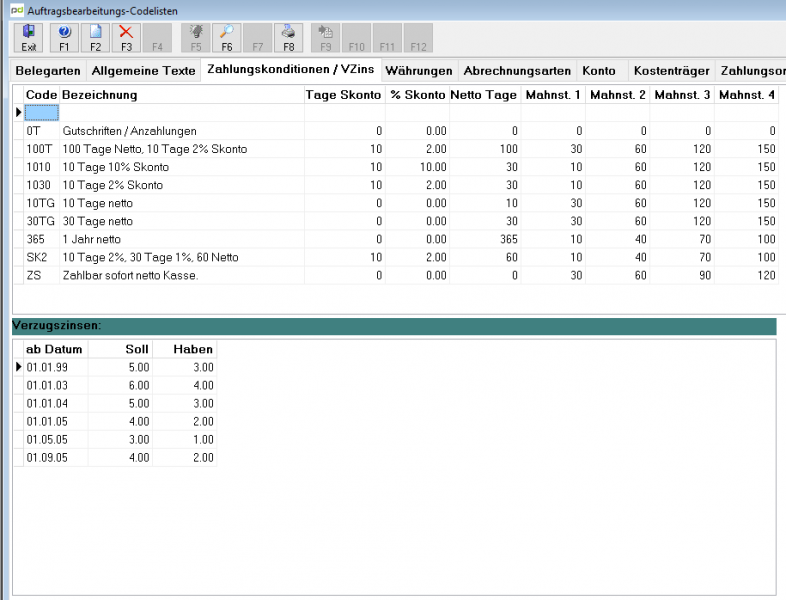Image resolution: width=786 pixels, height=600 pixels.
Task: Click Haben value 1.00
Action: [x=184, y=440]
